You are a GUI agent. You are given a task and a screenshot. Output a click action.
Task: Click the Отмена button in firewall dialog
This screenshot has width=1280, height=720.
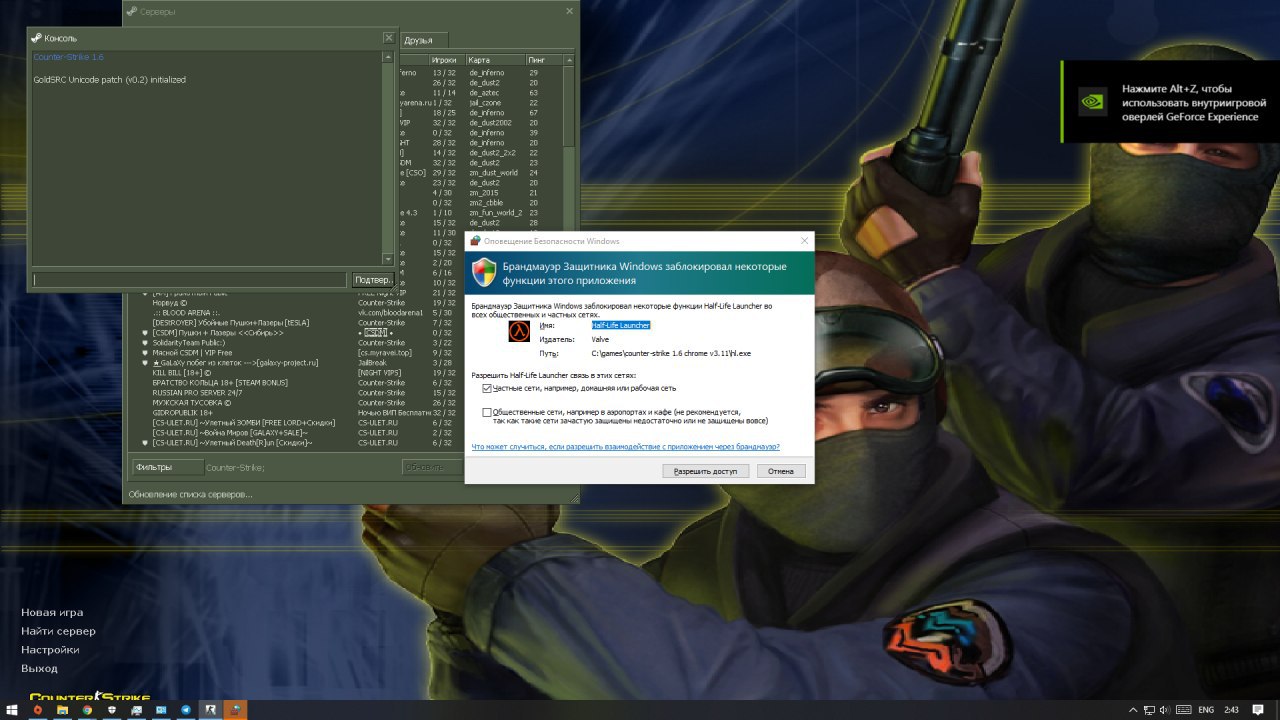781,471
